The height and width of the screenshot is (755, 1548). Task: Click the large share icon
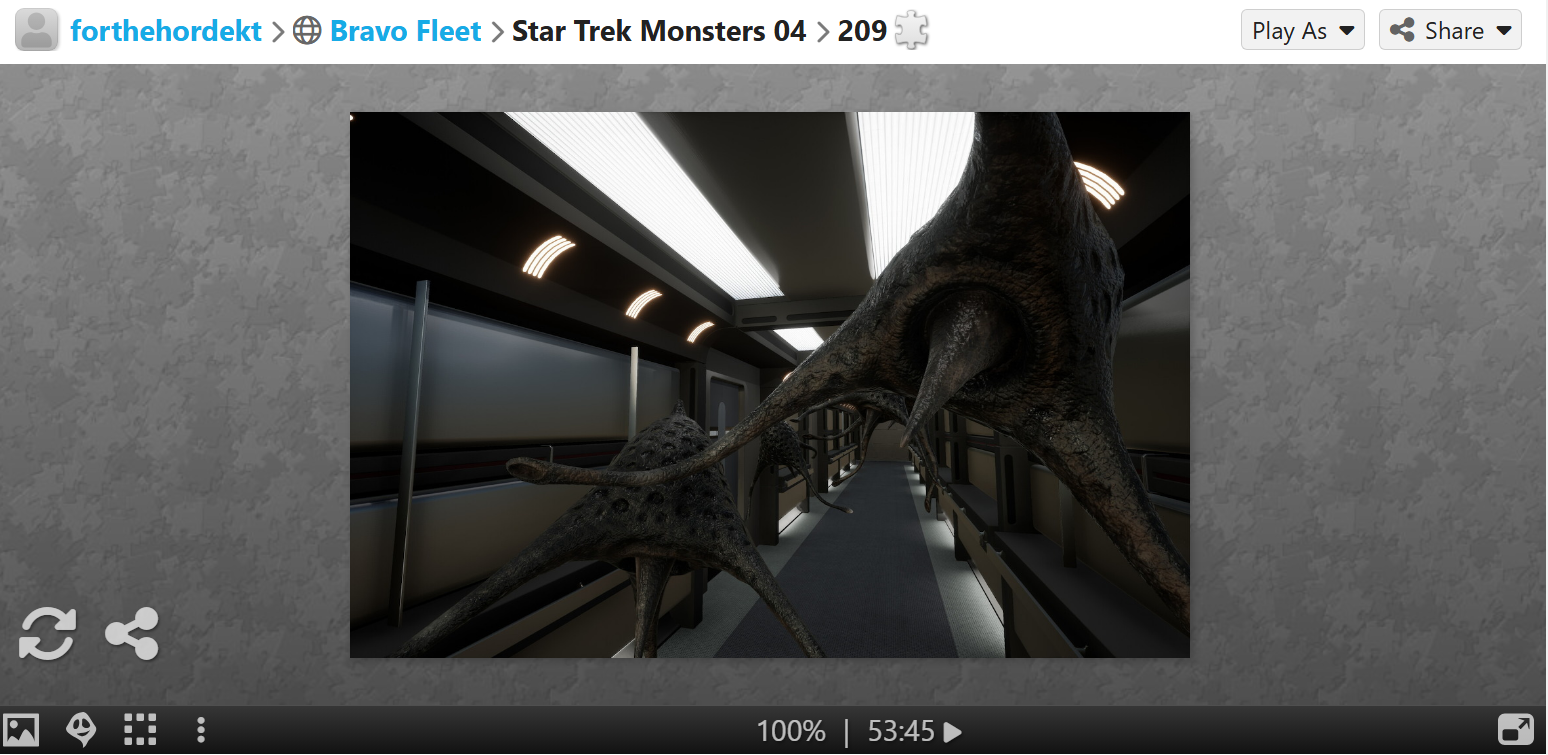click(x=132, y=634)
